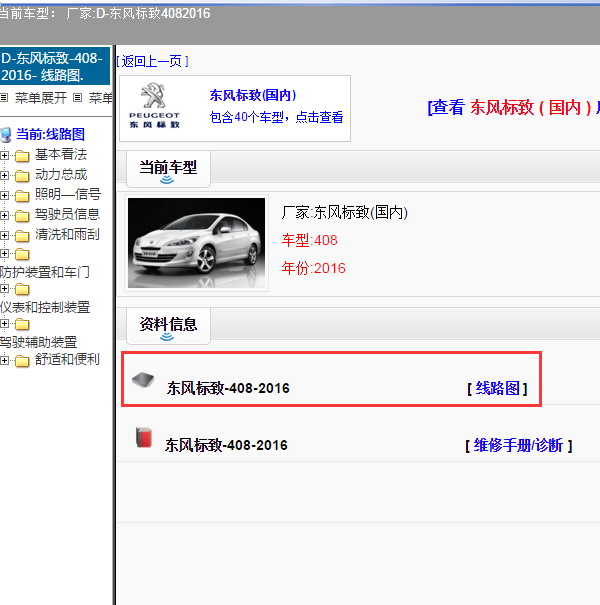The height and width of the screenshot is (605, 600).
Task: Click the 菜单展开 list icon
Action: tap(4, 98)
